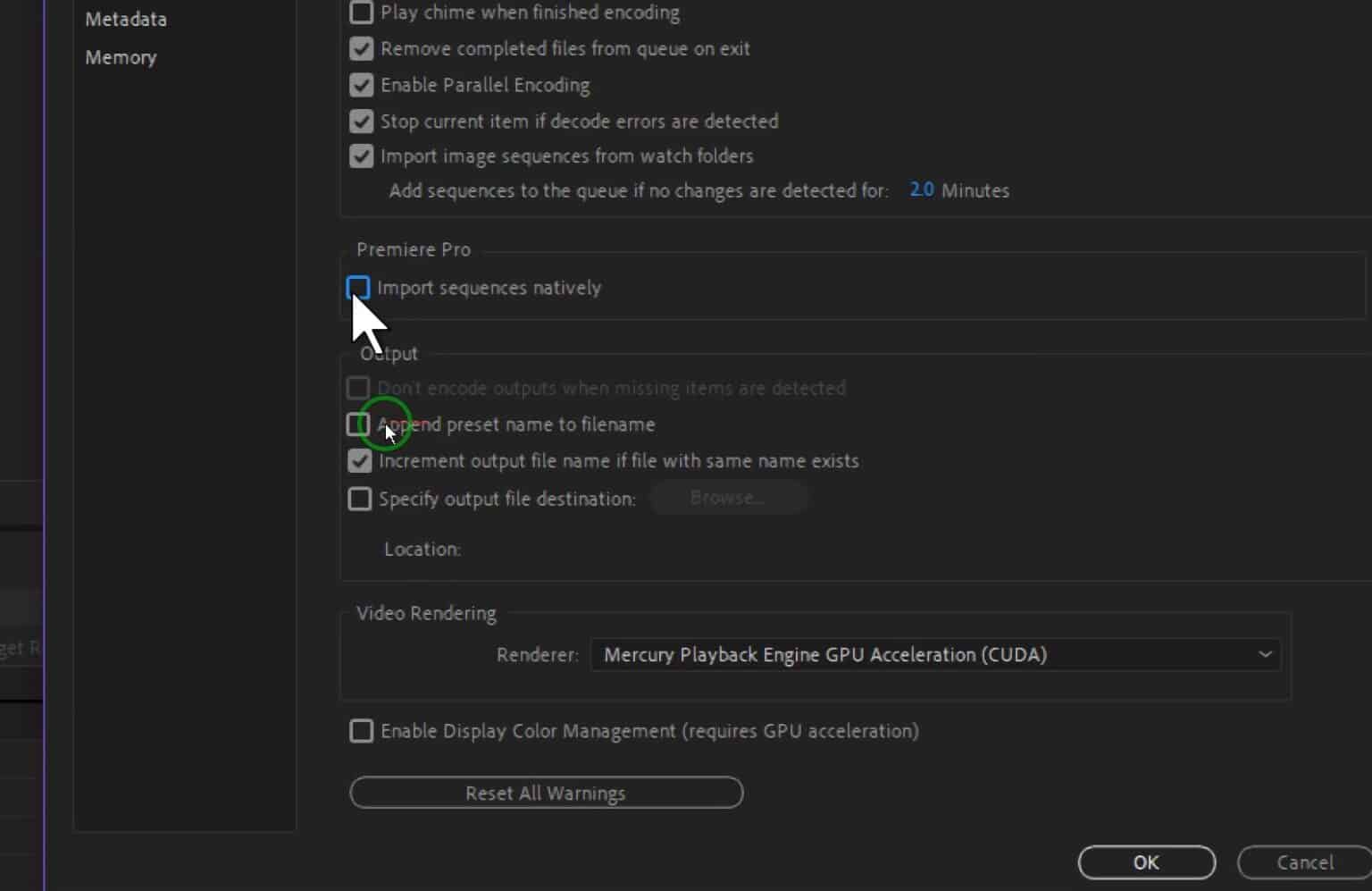Click the Location label text
The image size is (1372, 891).
coord(422,549)
